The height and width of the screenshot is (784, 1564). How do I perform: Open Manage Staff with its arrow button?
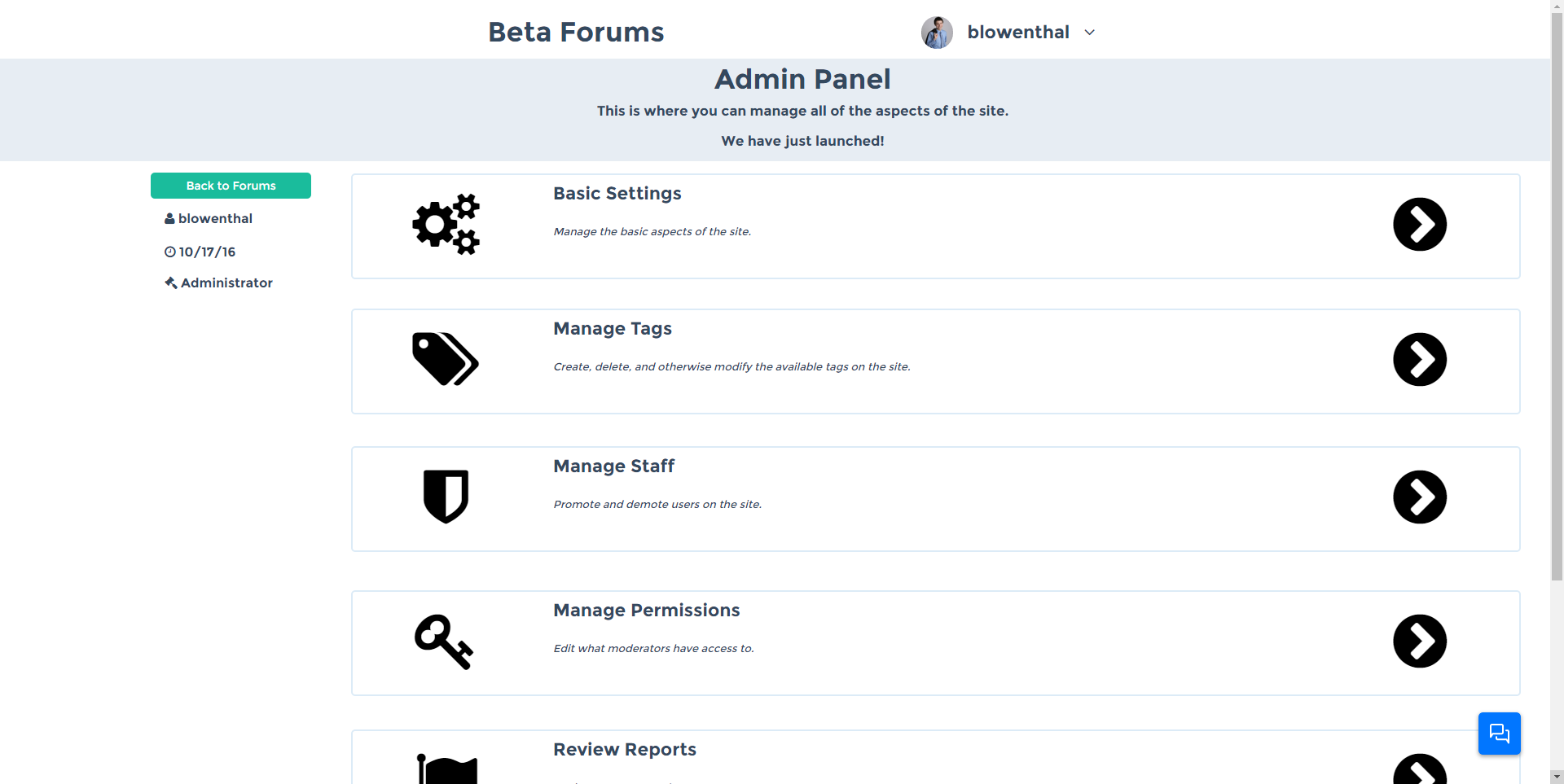1419,497
